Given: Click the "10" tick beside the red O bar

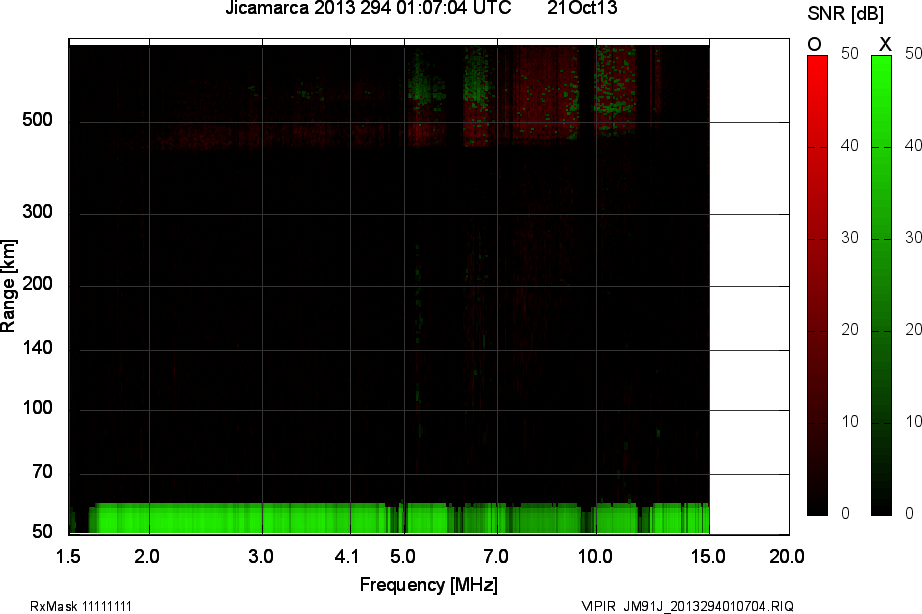Looking at the screenshot, I should pos(850,422).
